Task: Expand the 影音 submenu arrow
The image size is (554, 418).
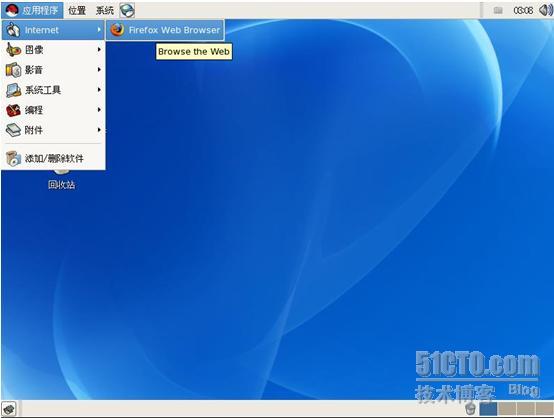Action: point(99,70)
